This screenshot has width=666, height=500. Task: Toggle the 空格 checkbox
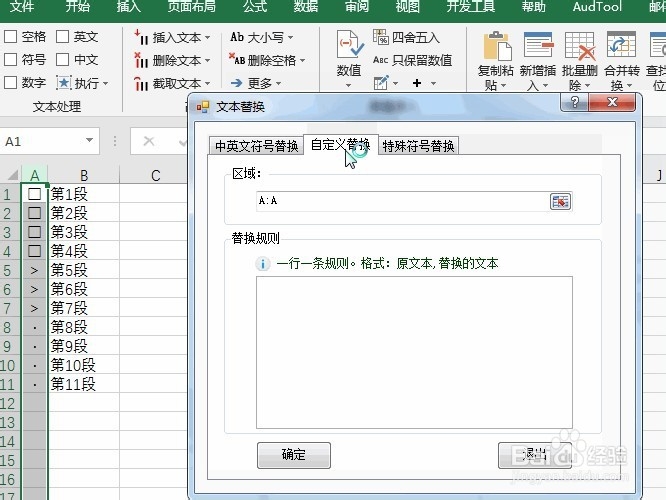(x=10, y=37)
